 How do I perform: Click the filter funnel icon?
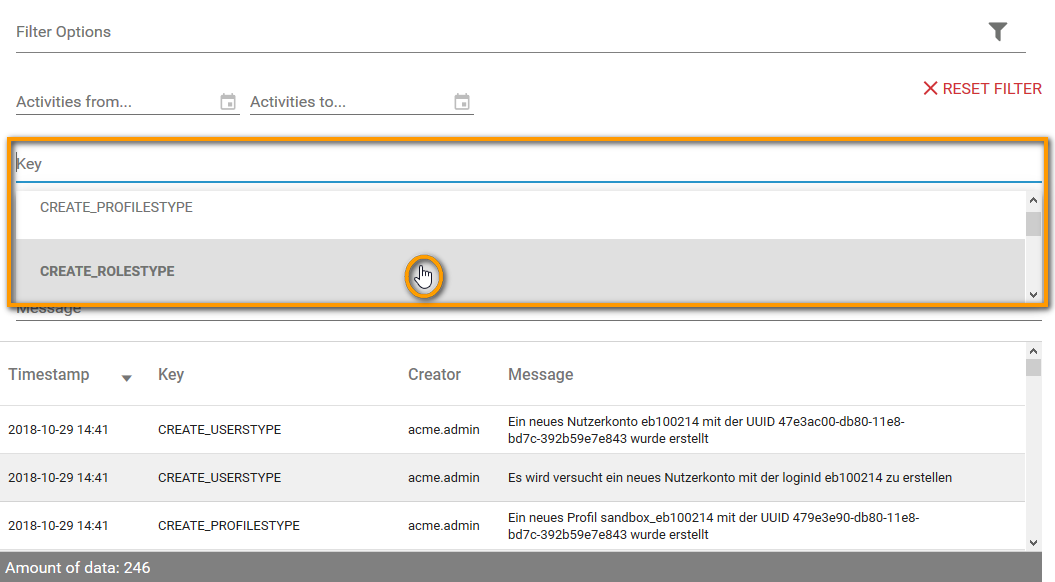coord(998,31)
